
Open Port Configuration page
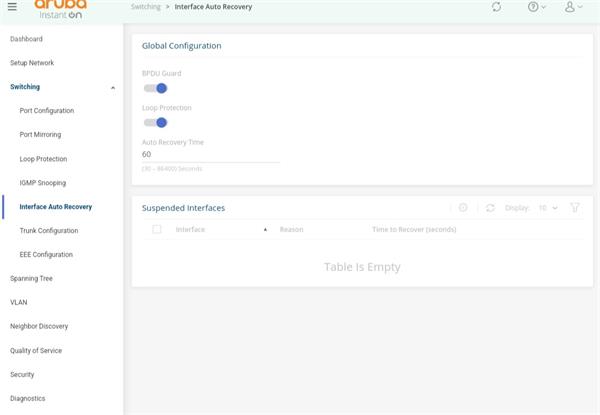tap(47, 111)
